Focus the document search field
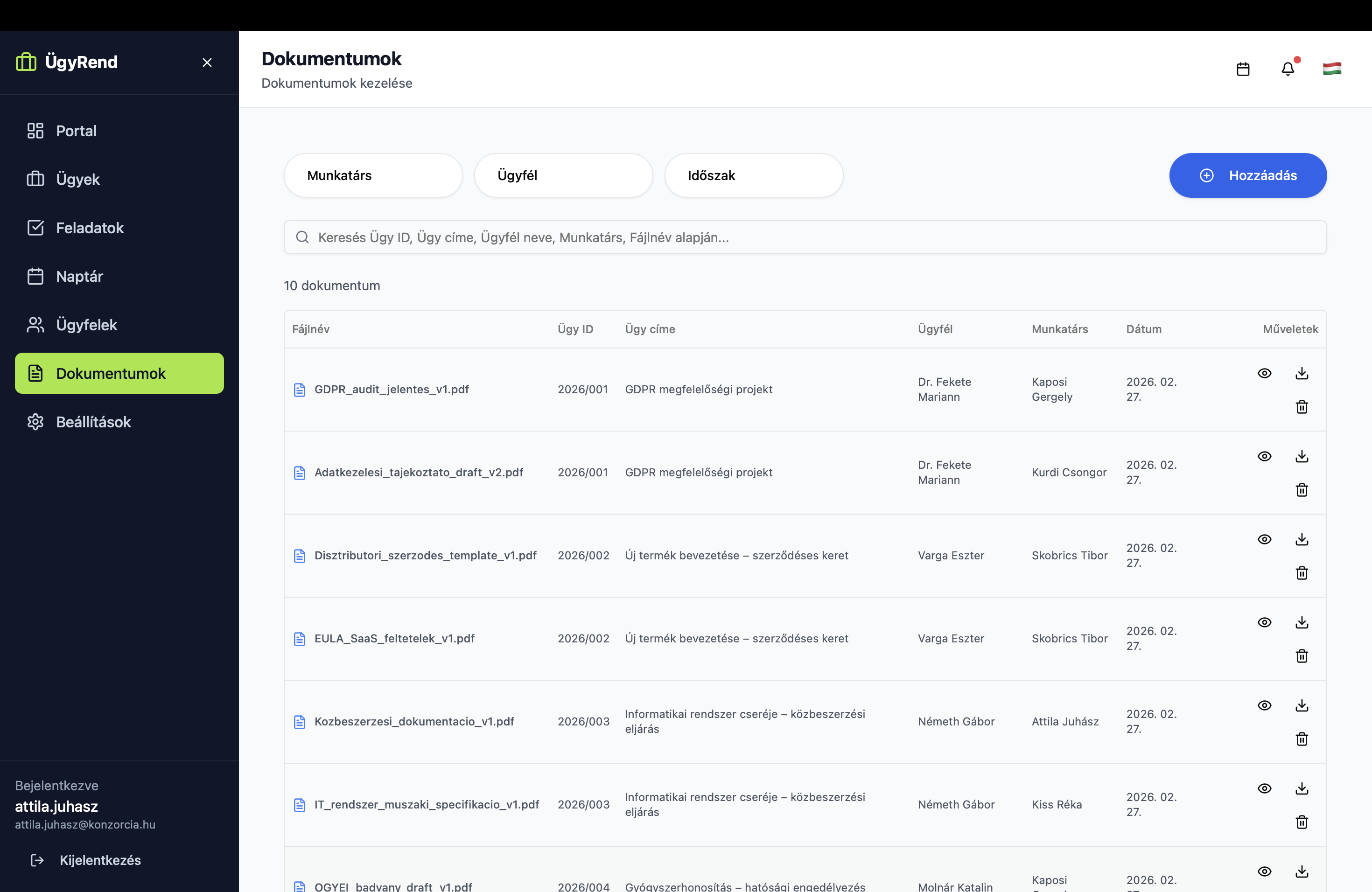The image size is (1372, 892). [x=805, y=237]
